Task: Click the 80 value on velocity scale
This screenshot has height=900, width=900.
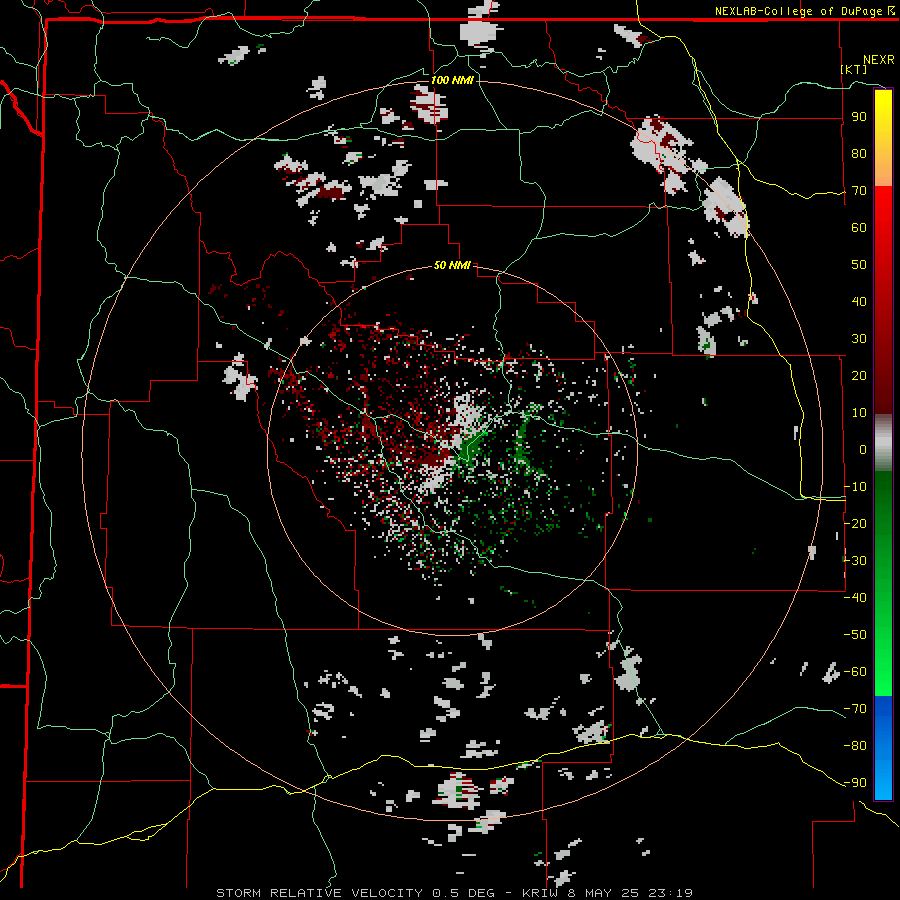Action: point(859,154)
